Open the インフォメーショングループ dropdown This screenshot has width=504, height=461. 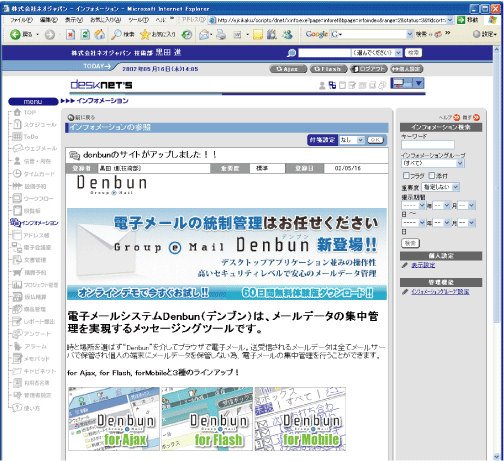click(x=432, y=163)
